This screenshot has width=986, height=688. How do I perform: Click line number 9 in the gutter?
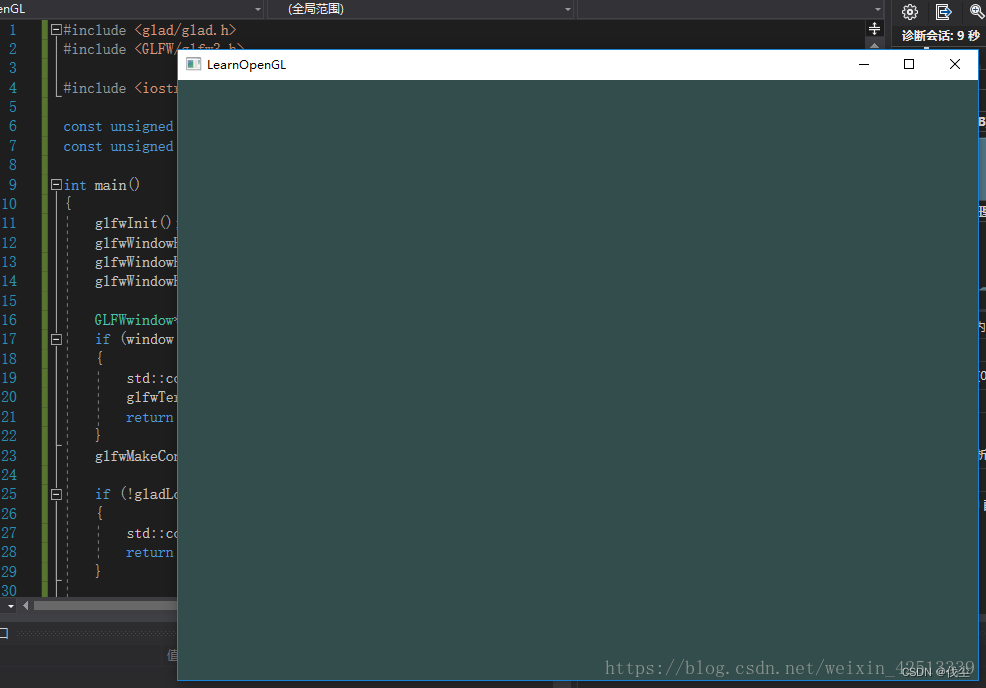(x=13, y=185)
